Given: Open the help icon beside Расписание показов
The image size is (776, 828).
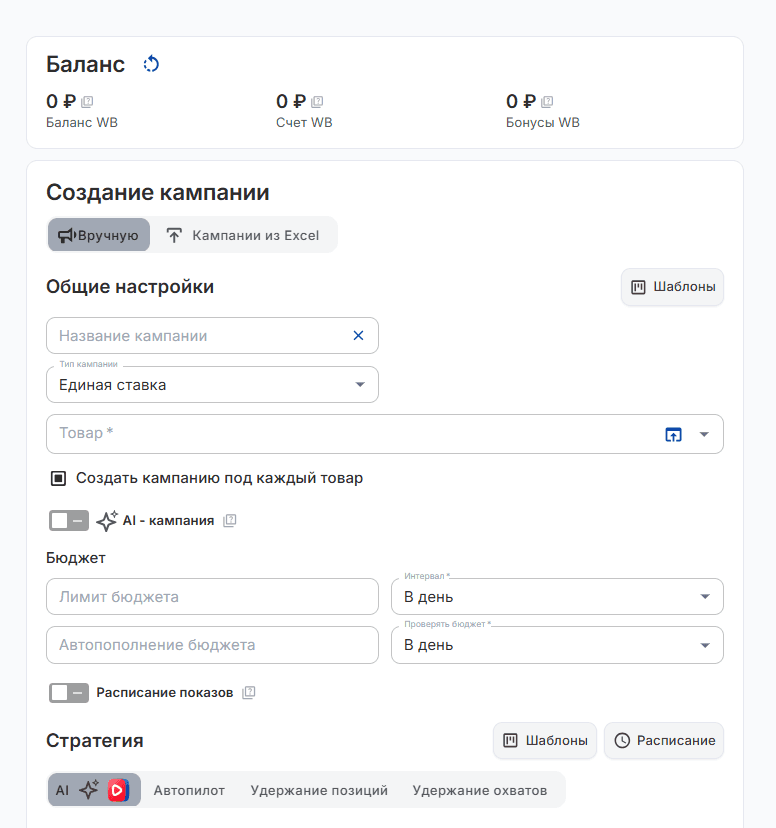Looking at the screenshot, I should point(249,692).
